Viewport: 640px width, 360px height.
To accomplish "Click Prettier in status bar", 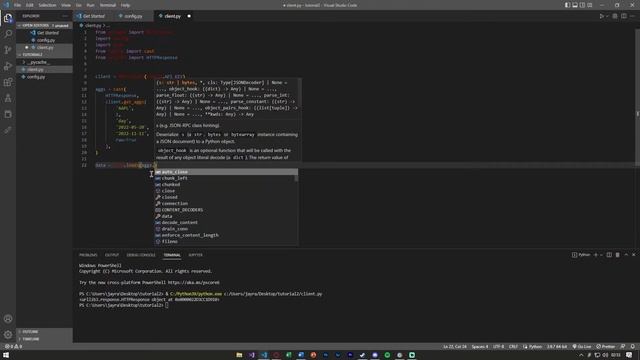I will pyautogui.click(x=605, y=347).
